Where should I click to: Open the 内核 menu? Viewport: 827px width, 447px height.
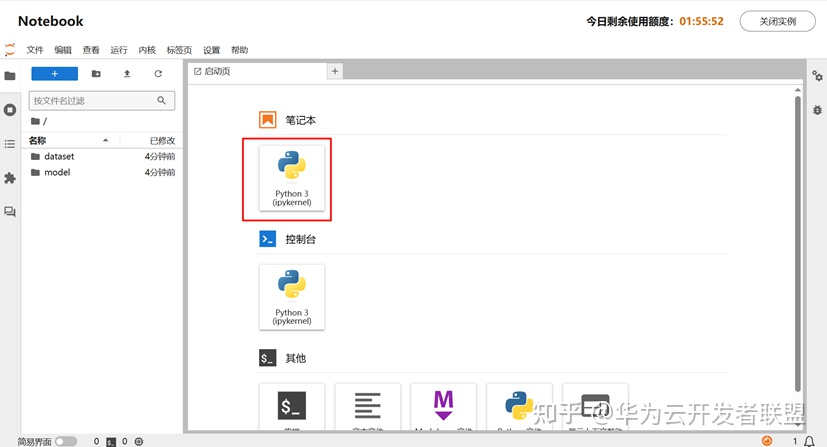[147, 50]
